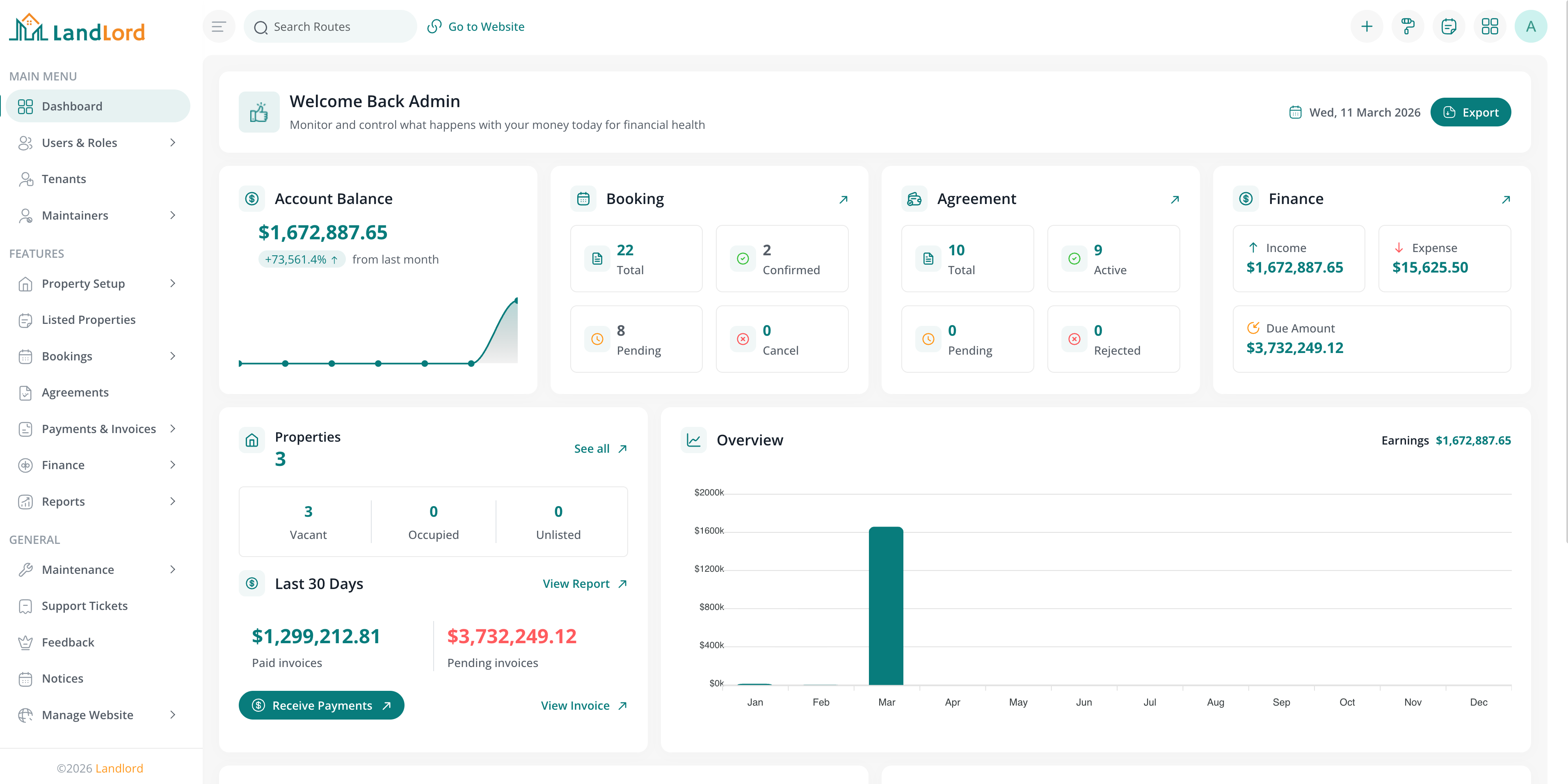Select the Tenants icon in sidebar

25,179
